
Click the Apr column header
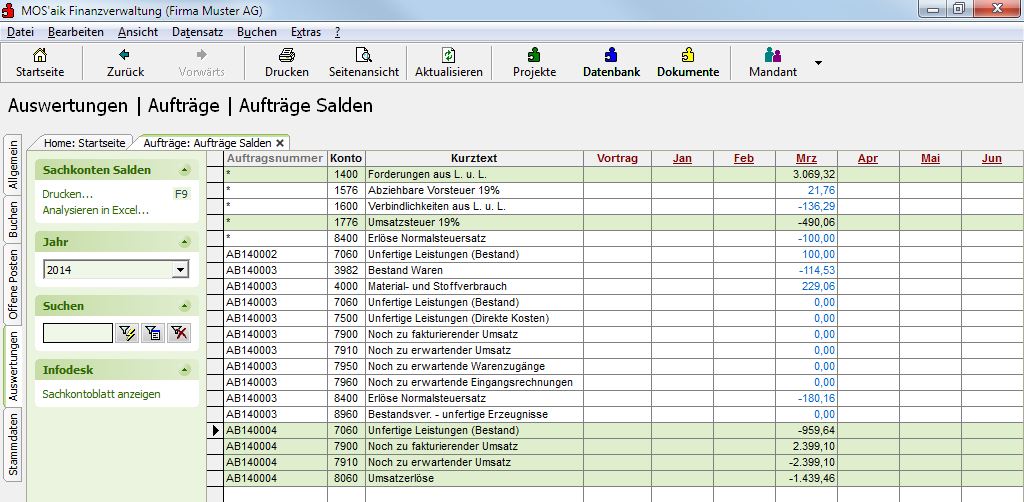point(868,158)
